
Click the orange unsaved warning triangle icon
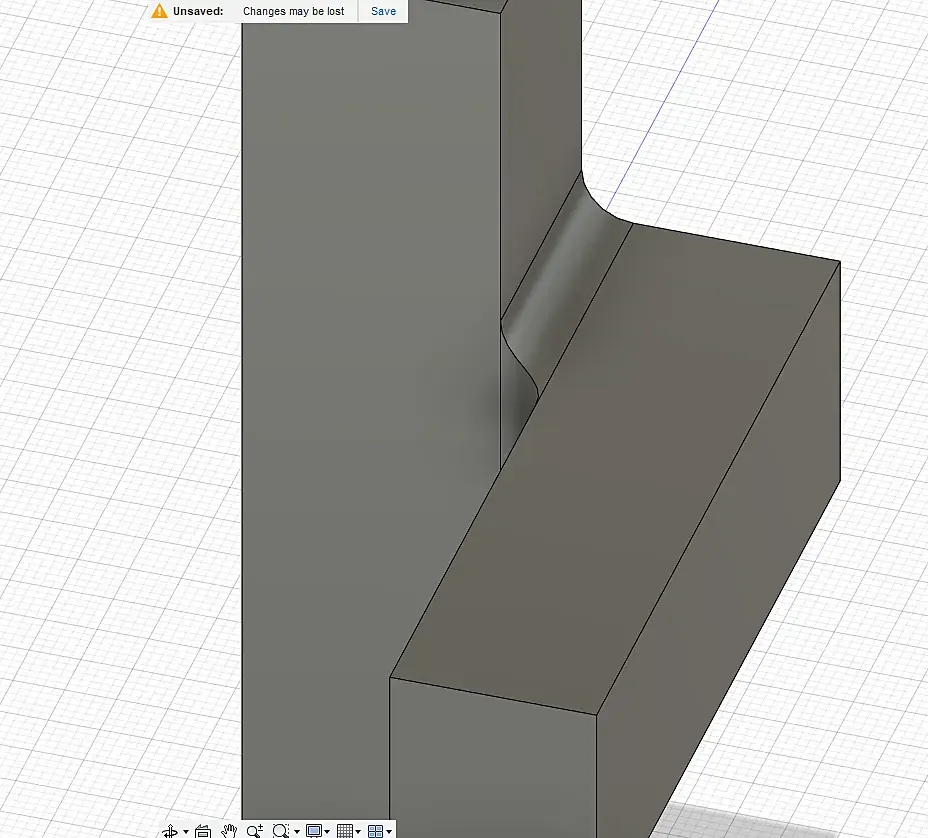(x=159, y=11)
